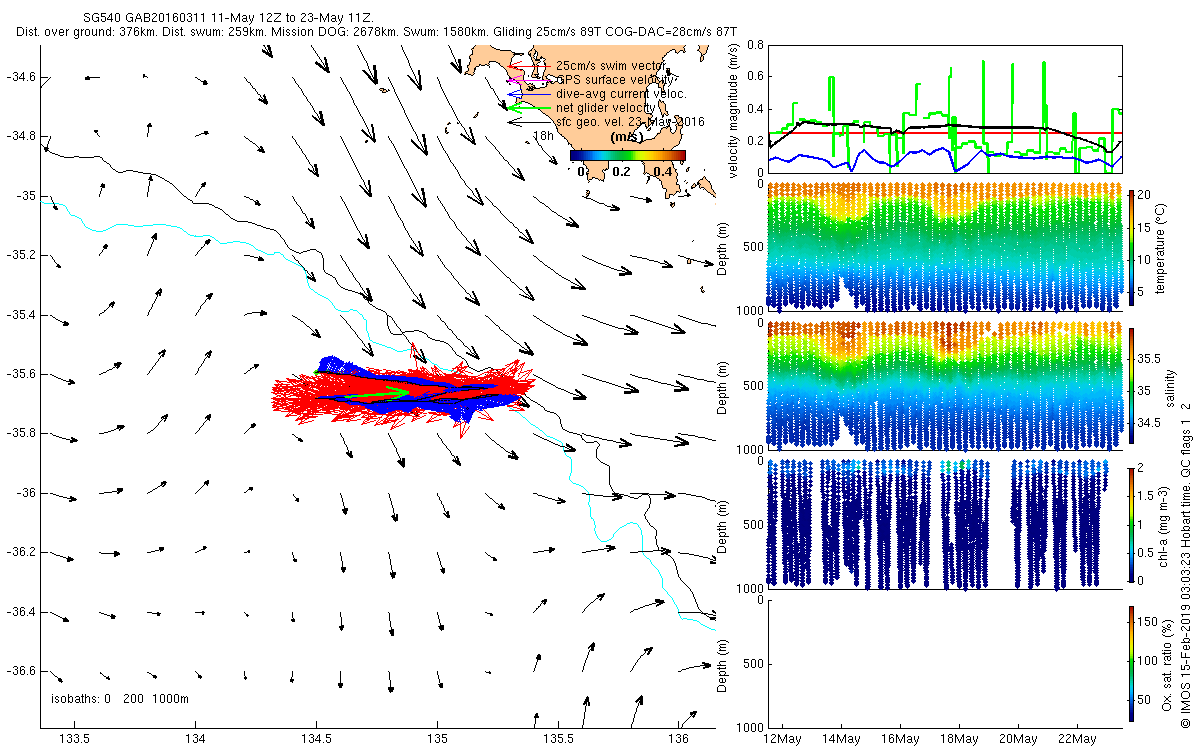Click date tick '14May'
The image size is (1200, 750).
point(841,739)
